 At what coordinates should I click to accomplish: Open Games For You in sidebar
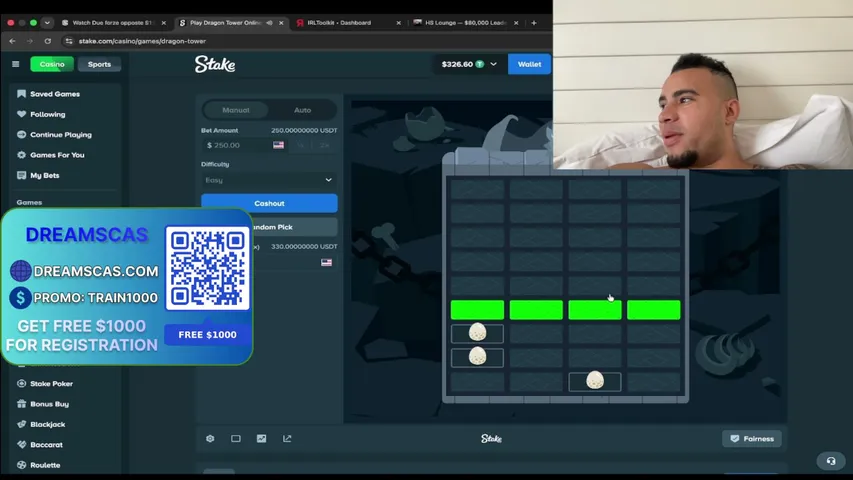(57, 155)
